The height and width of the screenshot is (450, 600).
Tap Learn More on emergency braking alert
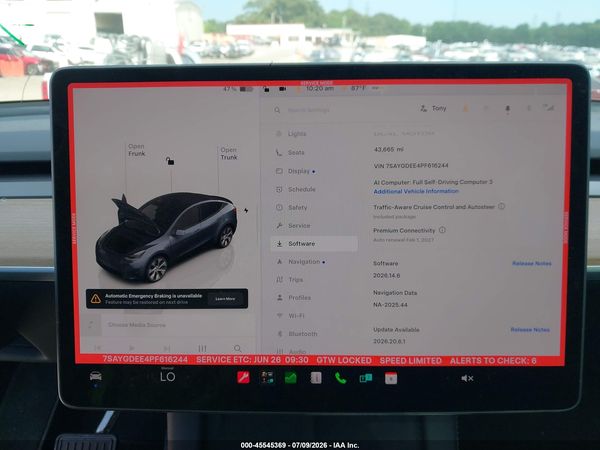[225, 299]
